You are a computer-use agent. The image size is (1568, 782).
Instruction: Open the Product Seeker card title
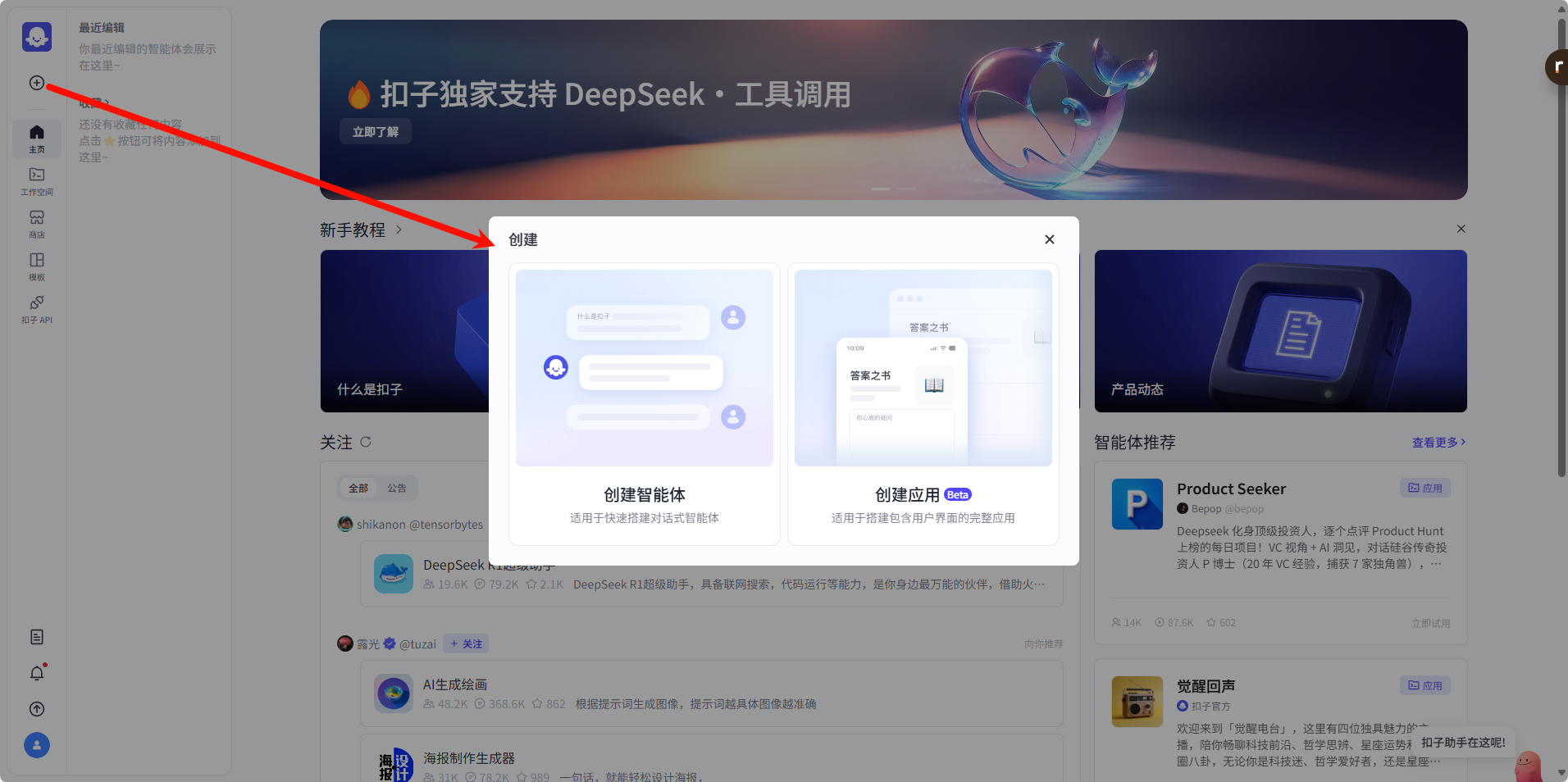tap(1231, 489)
